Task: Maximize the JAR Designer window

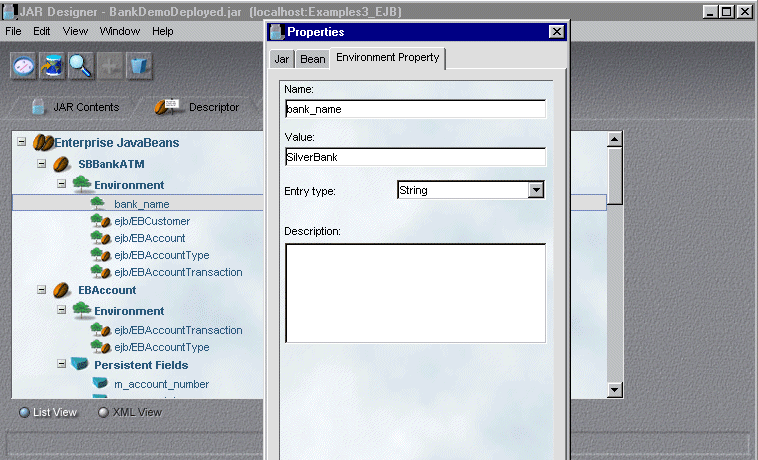Action: point(727,12)
